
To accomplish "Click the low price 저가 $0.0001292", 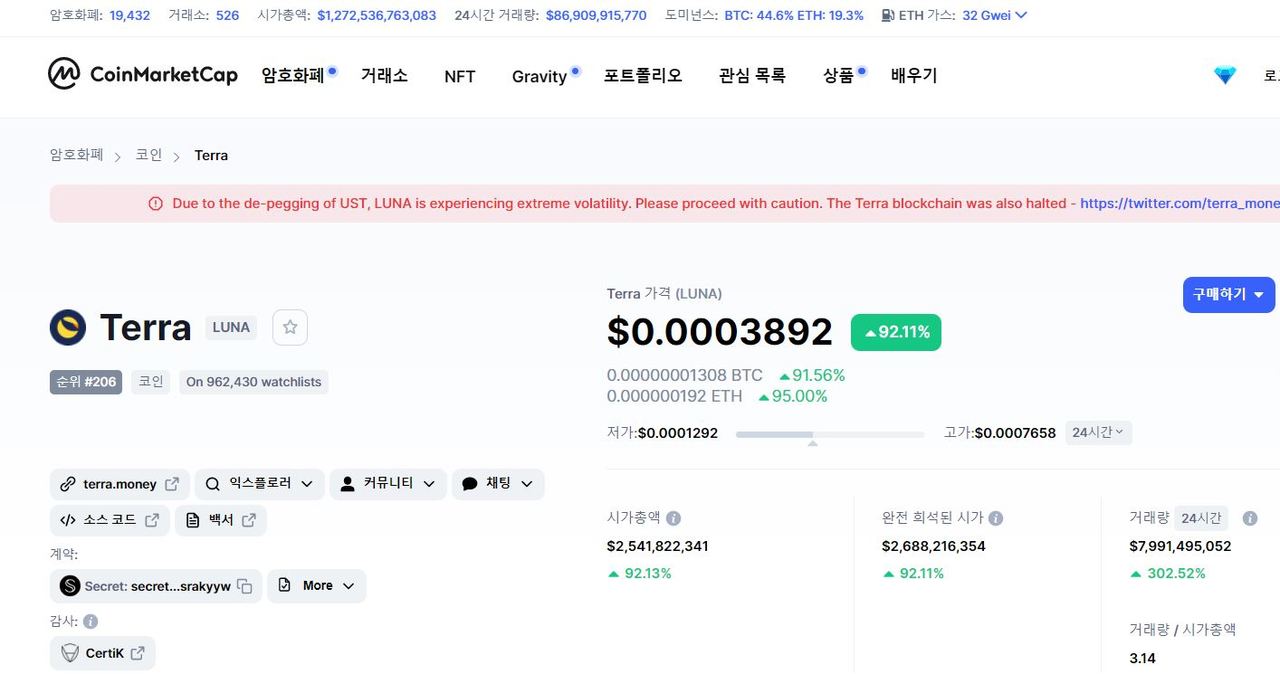I will click(663, 433).
